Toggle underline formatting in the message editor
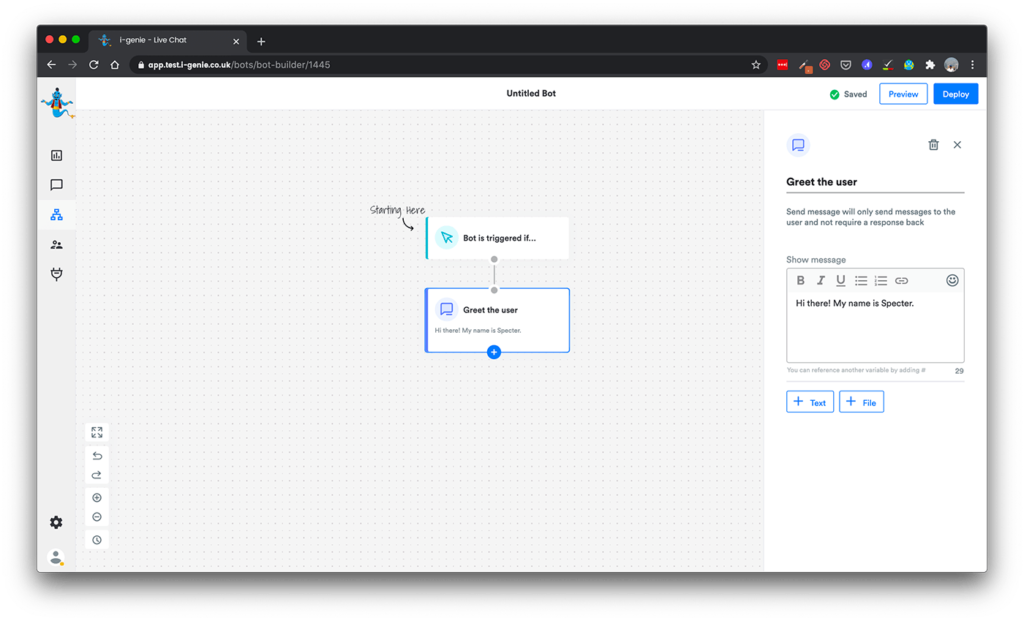This screenshot has width=1024, height=621. pos(840,281)
